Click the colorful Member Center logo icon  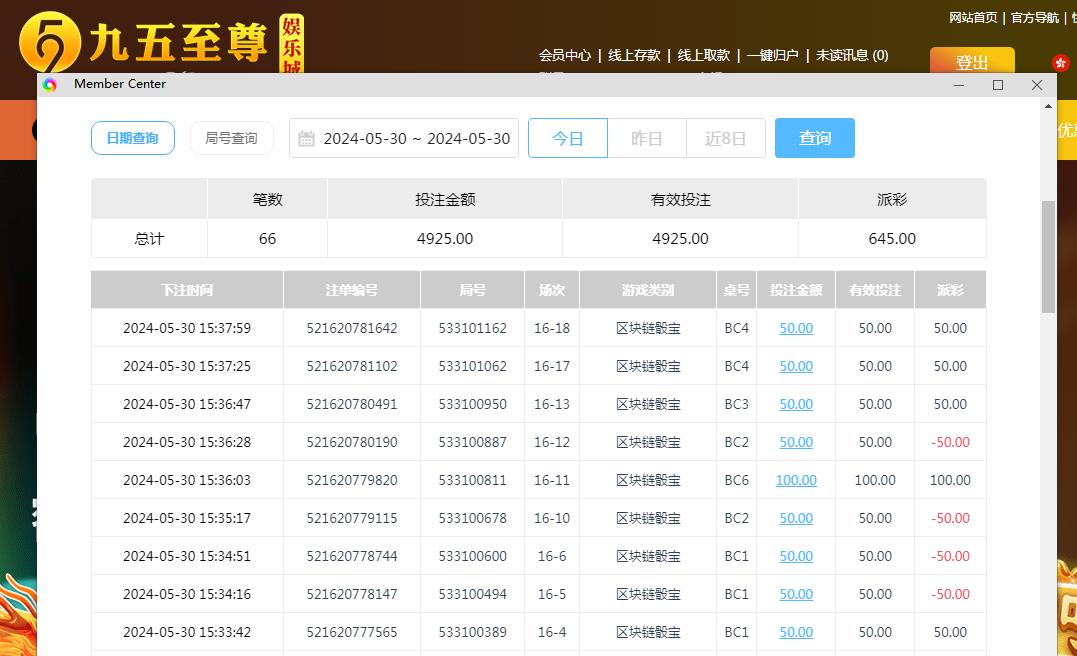[51, 85]
